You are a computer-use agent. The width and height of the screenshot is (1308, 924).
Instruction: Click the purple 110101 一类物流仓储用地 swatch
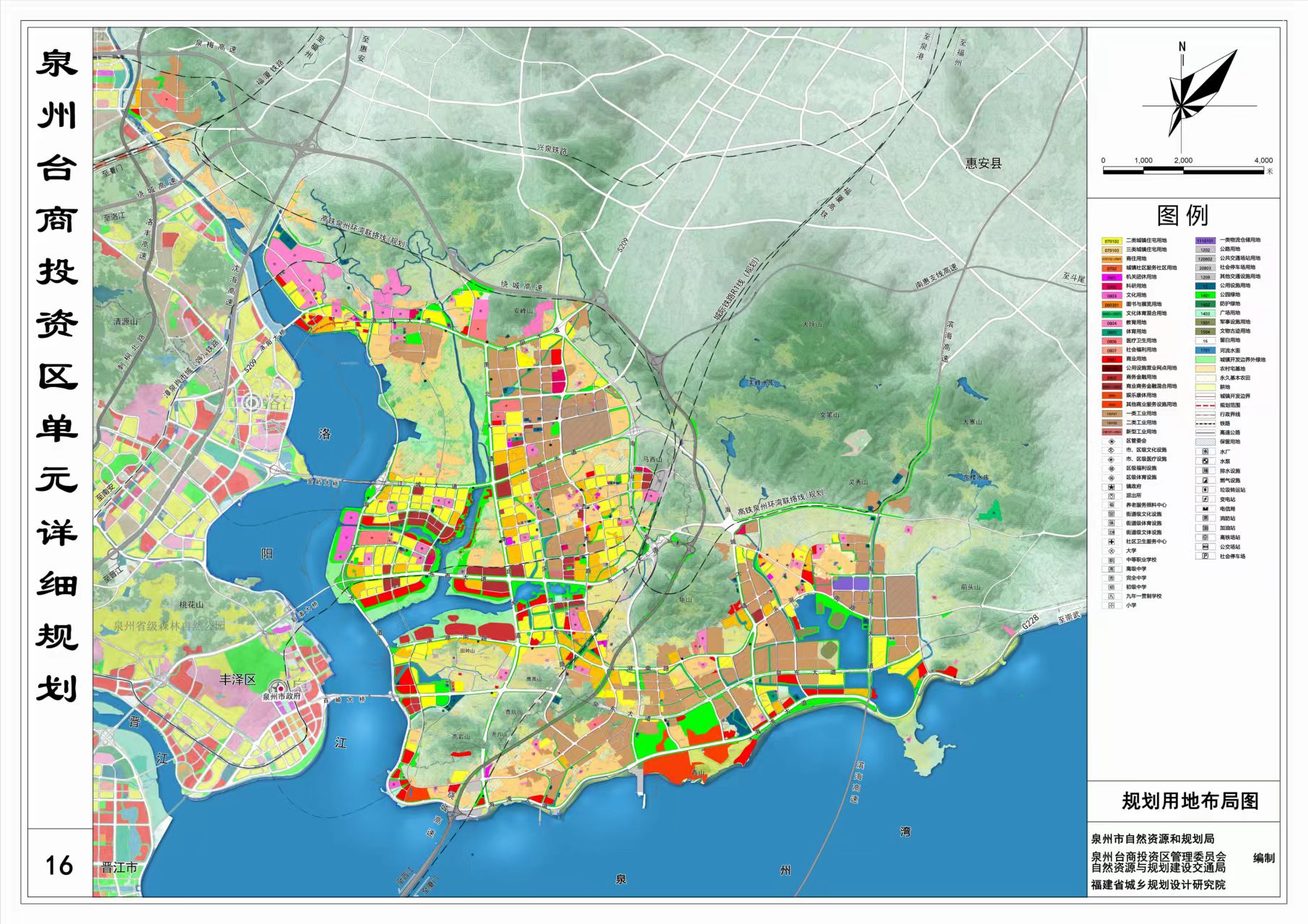(x=1205, y=240)
